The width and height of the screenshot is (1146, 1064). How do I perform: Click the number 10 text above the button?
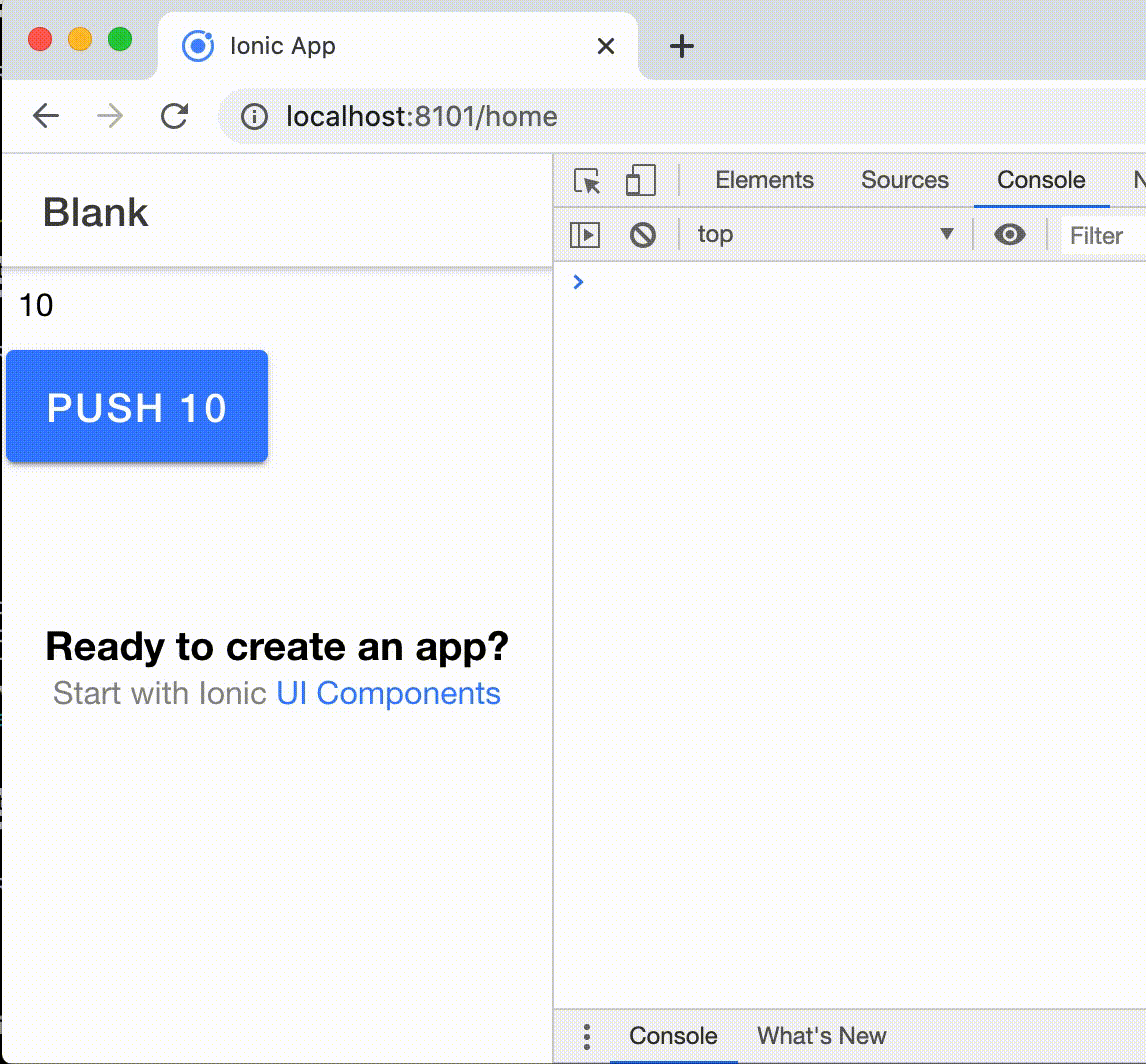(x=36, y=305)
